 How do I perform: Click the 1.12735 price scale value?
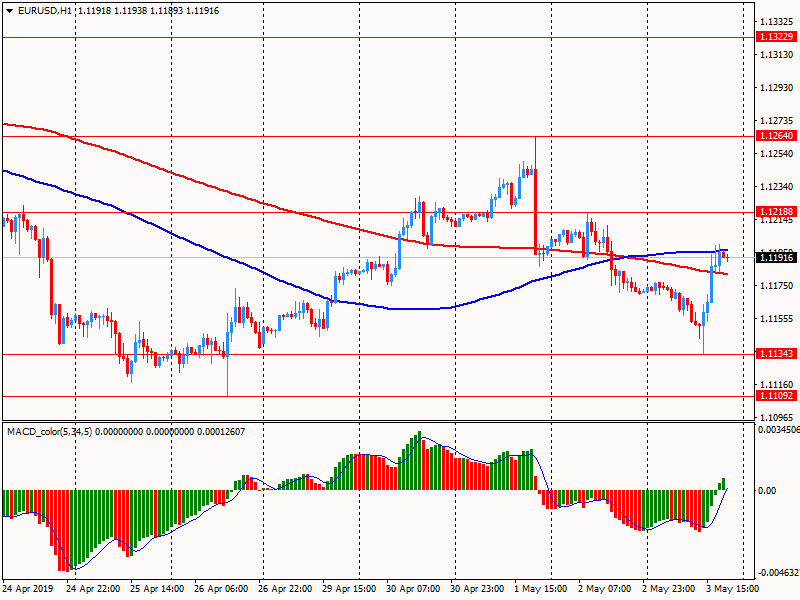[777, 121]
